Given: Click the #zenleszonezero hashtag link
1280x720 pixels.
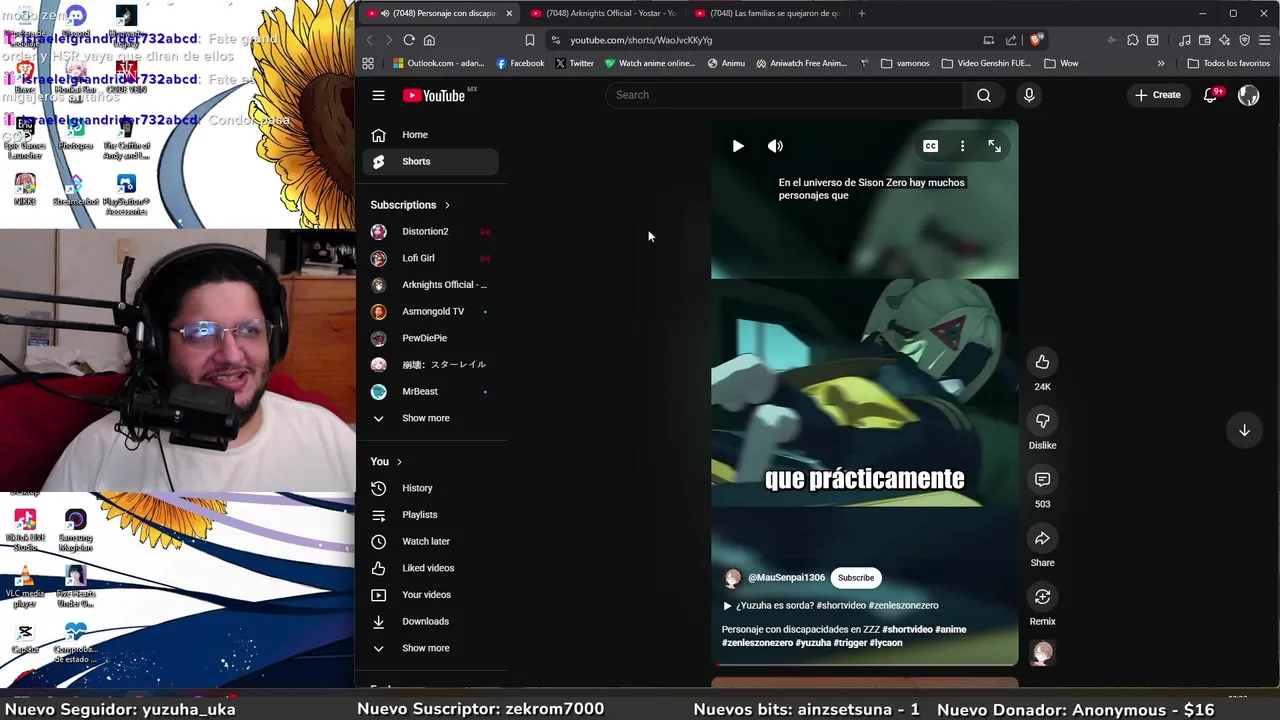Looking at the screenshot, I should tap(758, 643).
